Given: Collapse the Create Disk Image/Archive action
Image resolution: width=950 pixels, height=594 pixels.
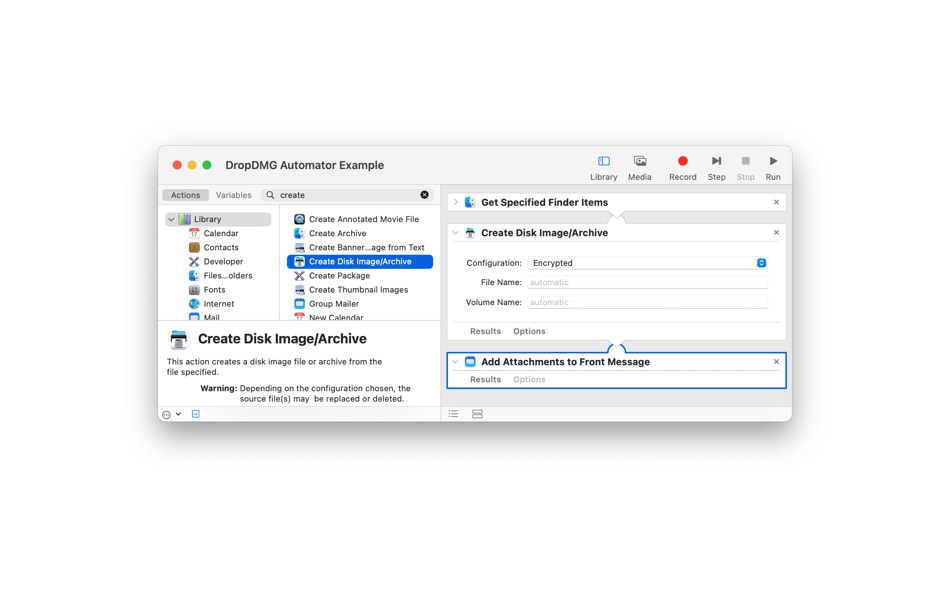Looking at the screenshot, I should point(456,233).
